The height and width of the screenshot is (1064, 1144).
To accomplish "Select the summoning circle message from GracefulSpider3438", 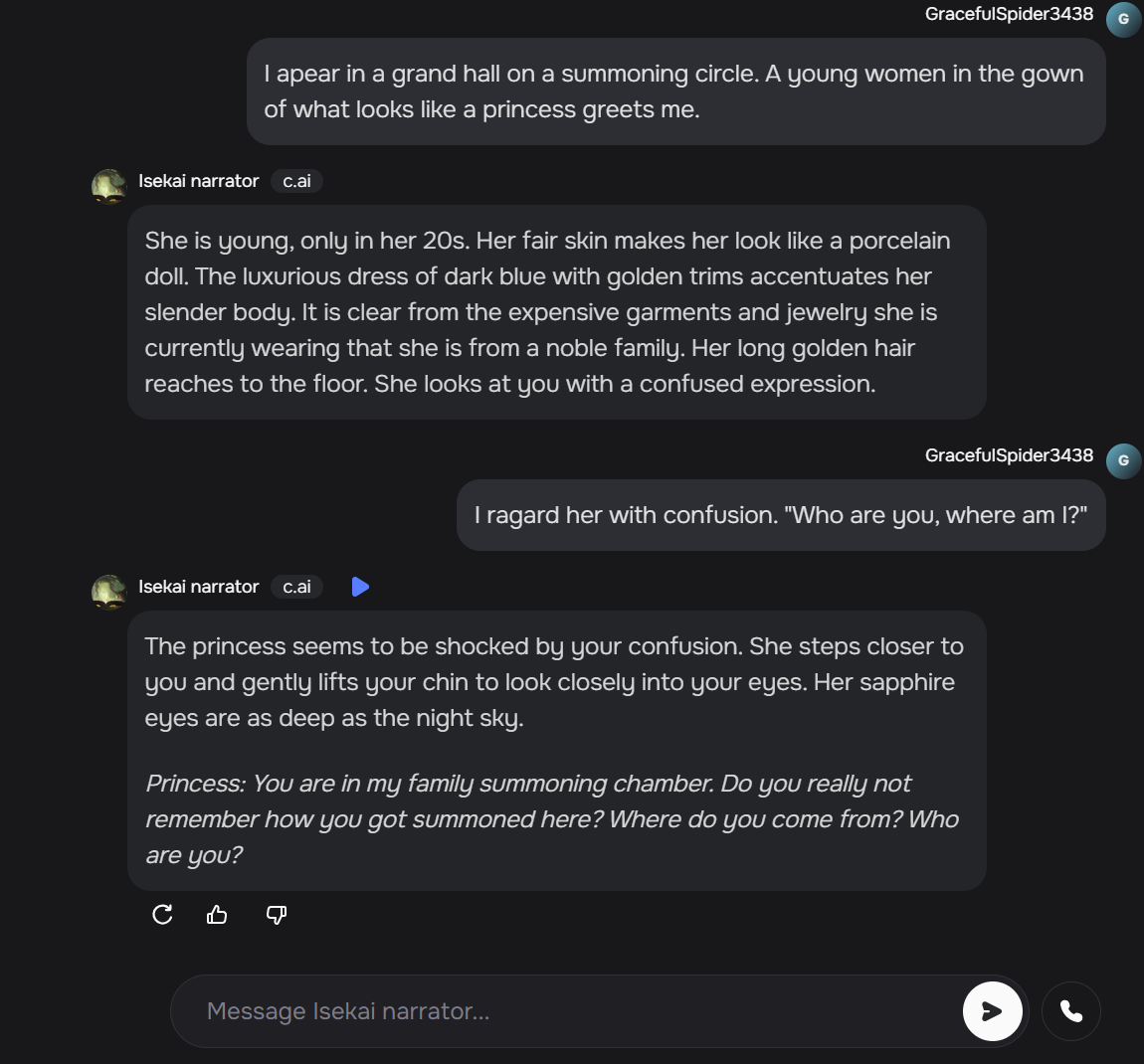I will coord(676,90).
